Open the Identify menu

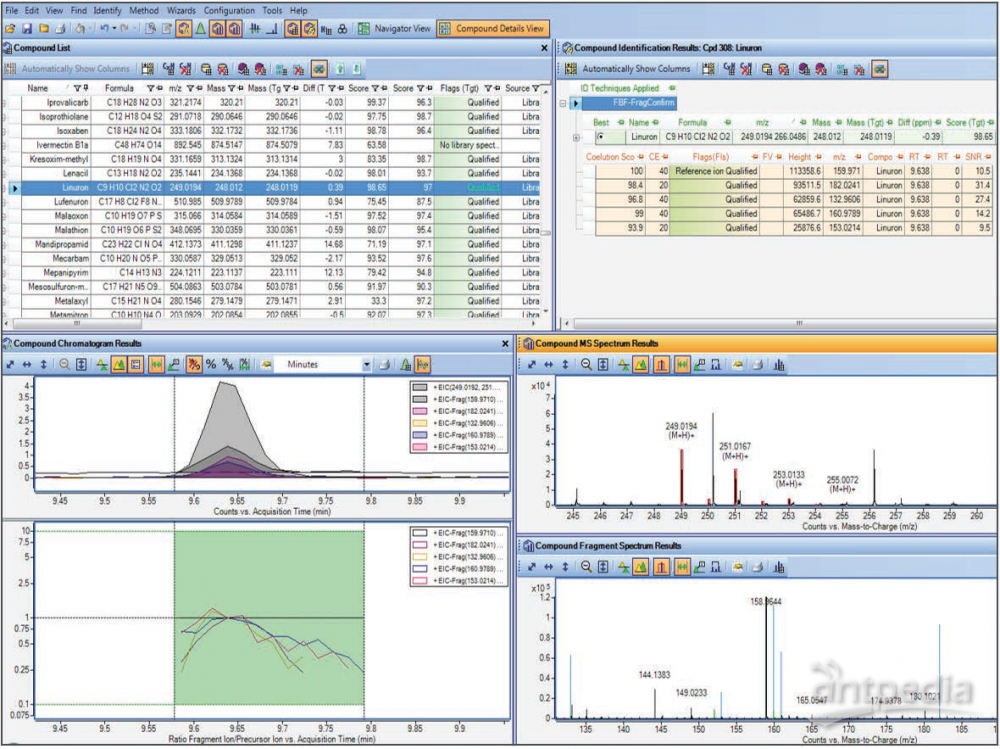click(107, 10)
